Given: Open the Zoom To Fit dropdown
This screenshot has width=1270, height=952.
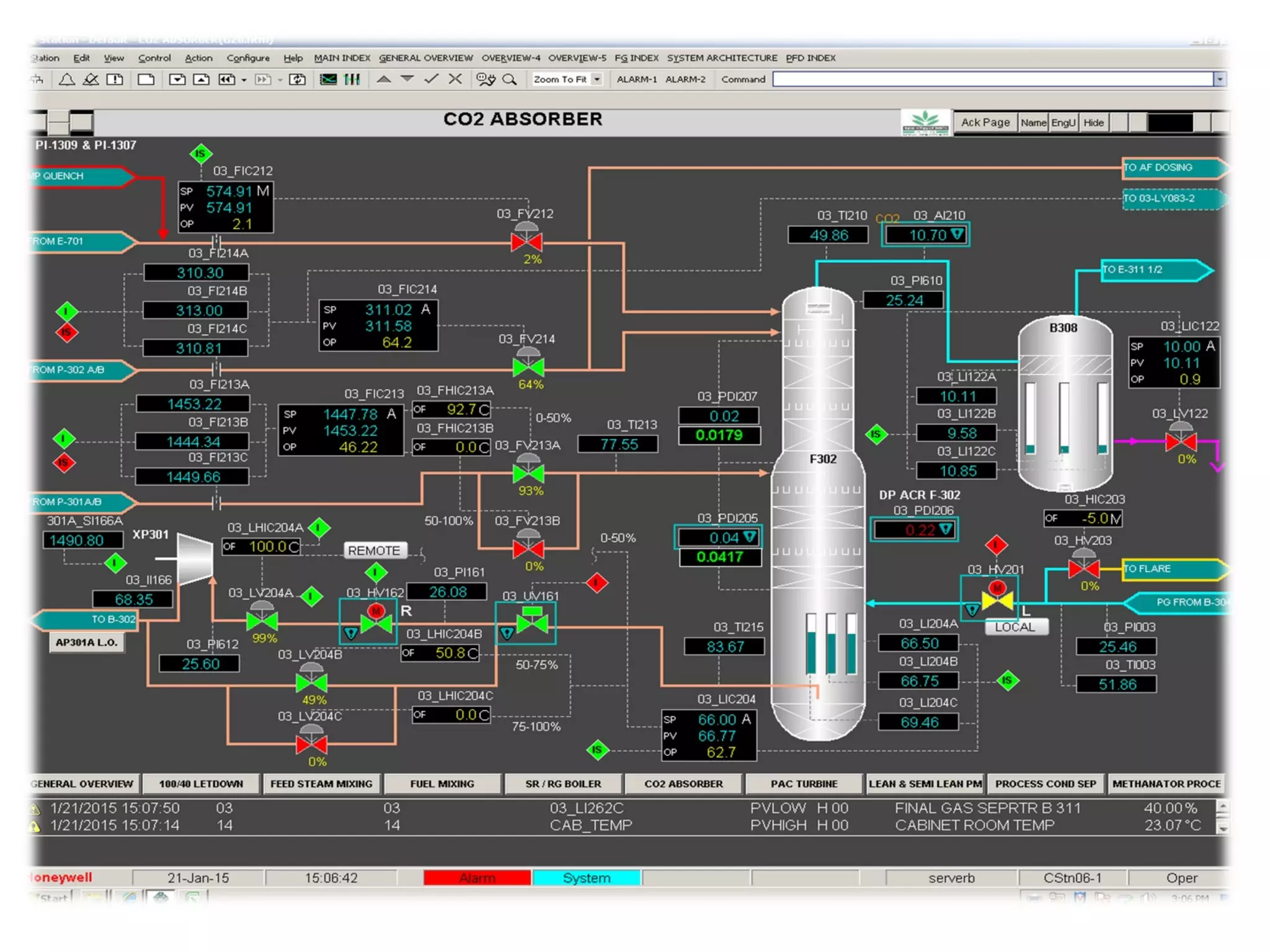Looking at the screenshot, I should click(597, 79).
